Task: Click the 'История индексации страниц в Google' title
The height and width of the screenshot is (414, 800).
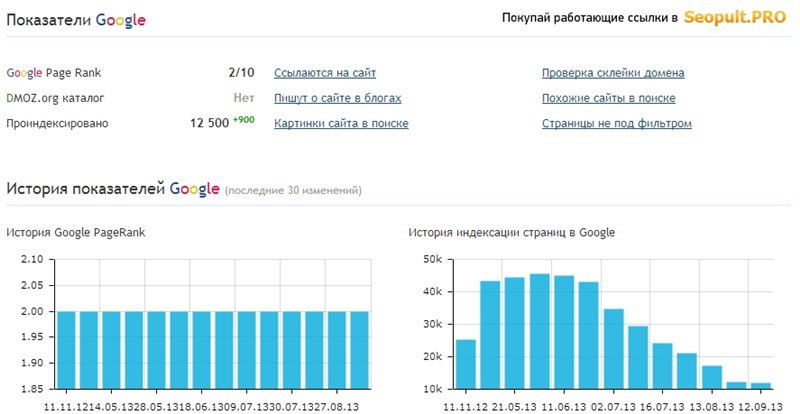Action: point(512,233)
